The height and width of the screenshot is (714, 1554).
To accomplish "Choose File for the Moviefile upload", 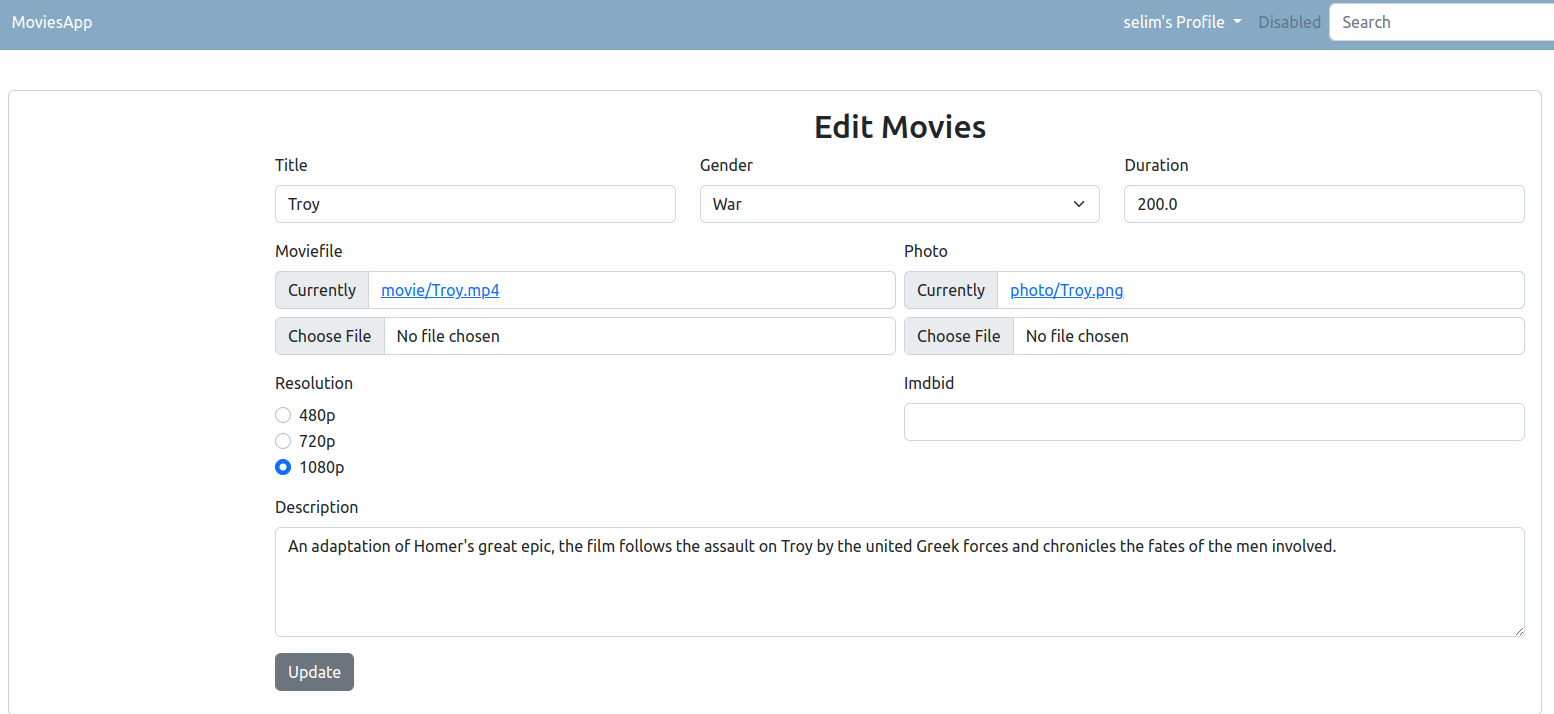I will pyautogui.click(x=330, y=336).
